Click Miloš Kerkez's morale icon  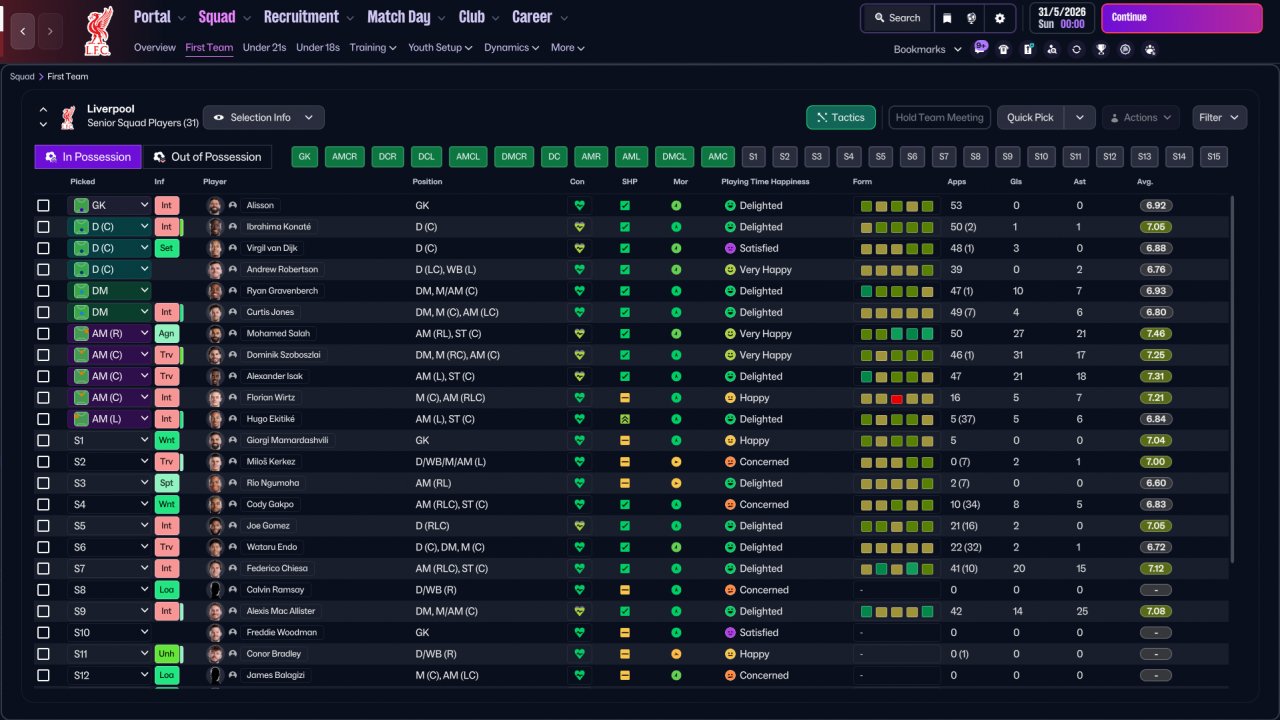pyautogui.click(x=677, y=462)
